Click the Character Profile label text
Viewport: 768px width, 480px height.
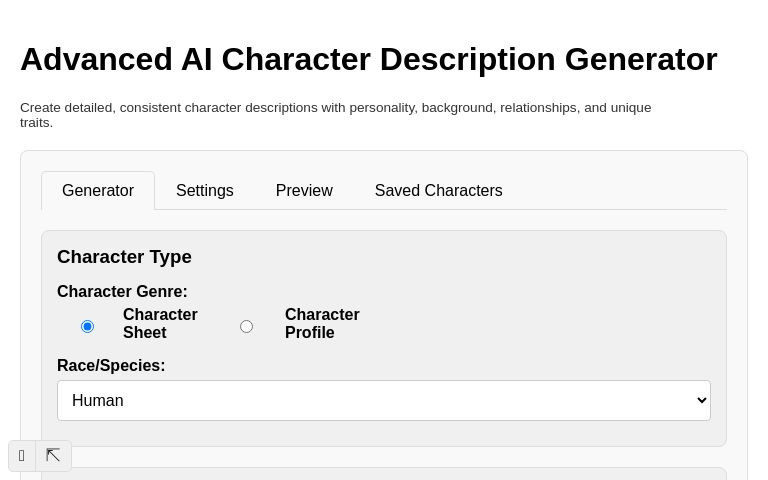322,323
